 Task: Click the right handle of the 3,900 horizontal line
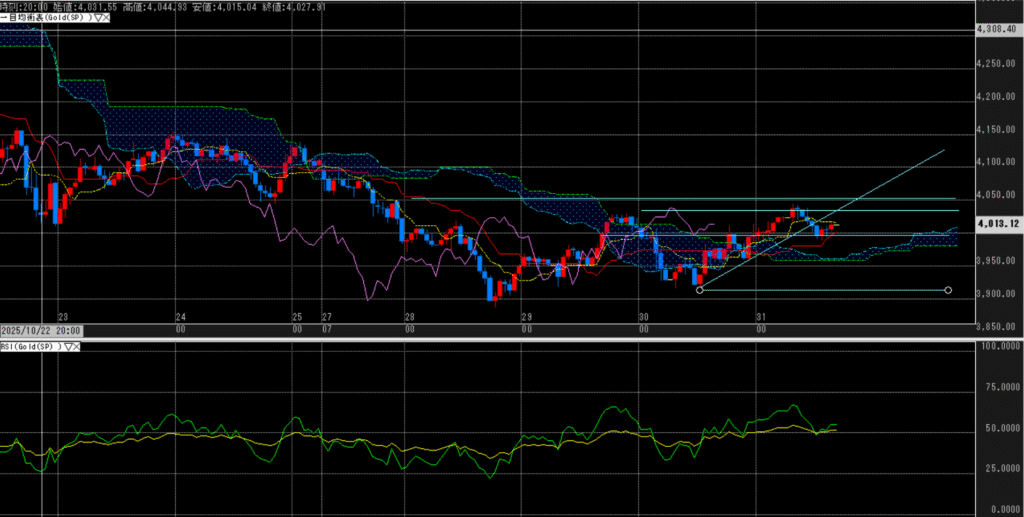(x=948, y=291)
